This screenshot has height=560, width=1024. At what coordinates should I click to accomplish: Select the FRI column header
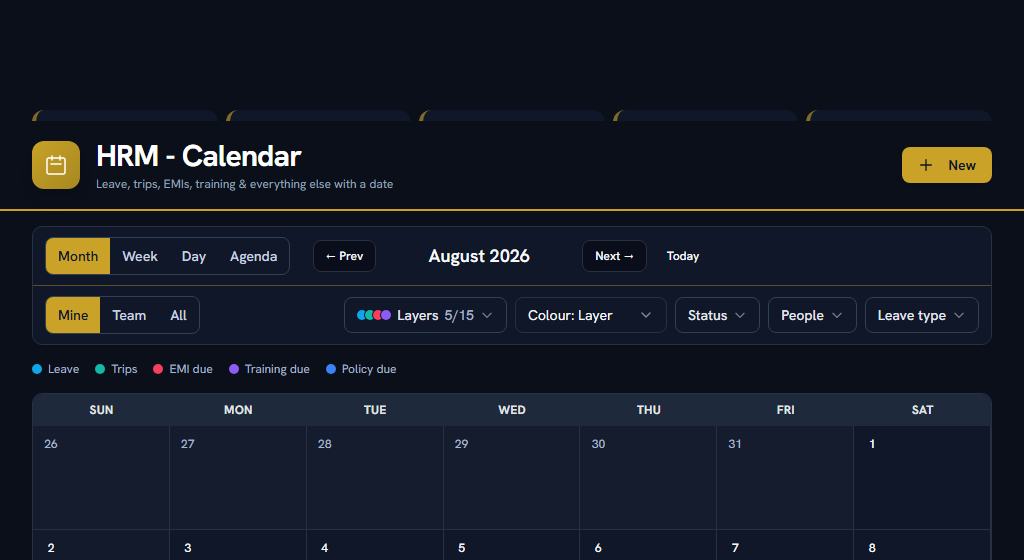click(x=785, y=410)
